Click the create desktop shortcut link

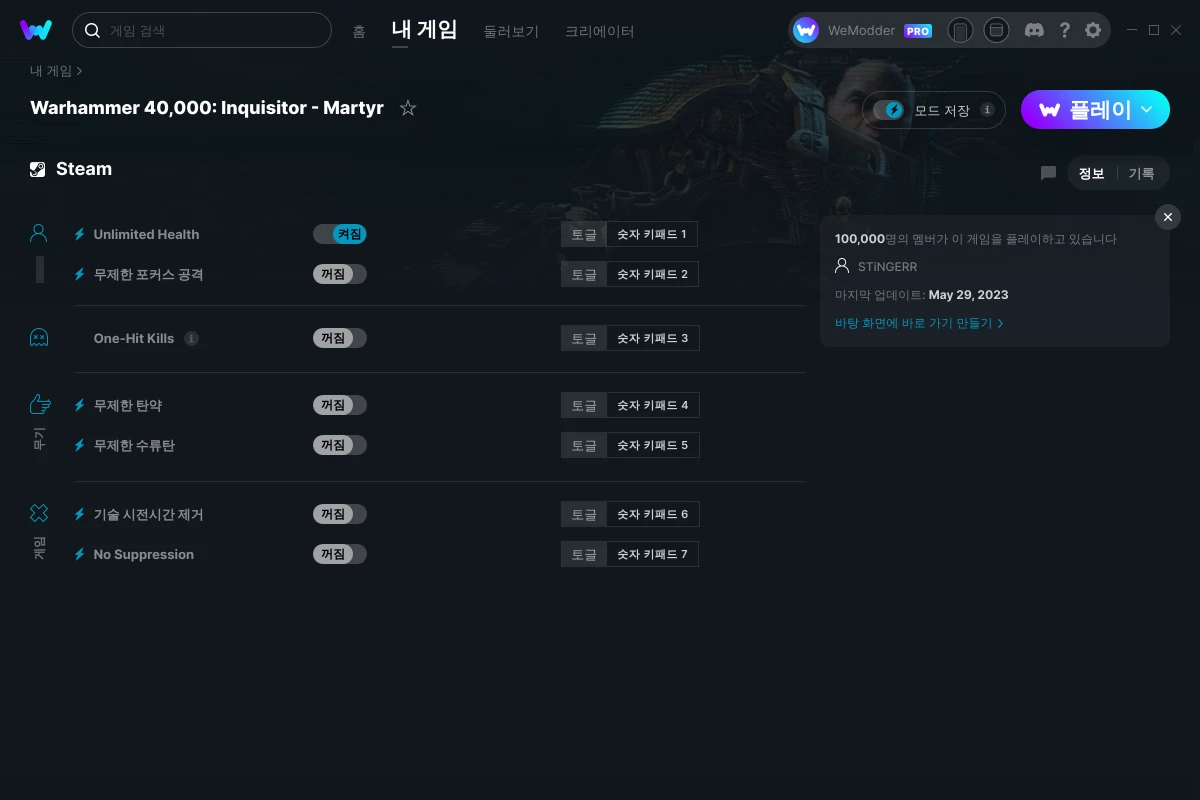point(919,323)
